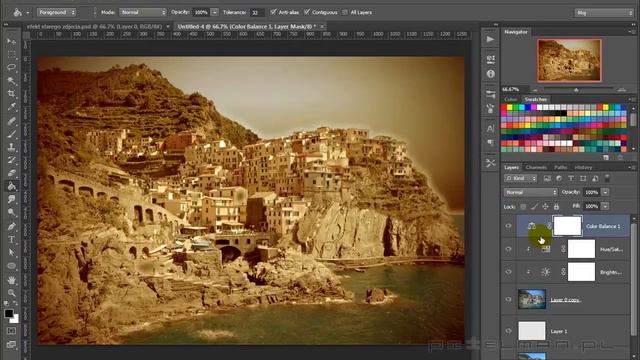Hide Layer 1 visibility eye
The image size is (640, 360).
tap(508, 331)
